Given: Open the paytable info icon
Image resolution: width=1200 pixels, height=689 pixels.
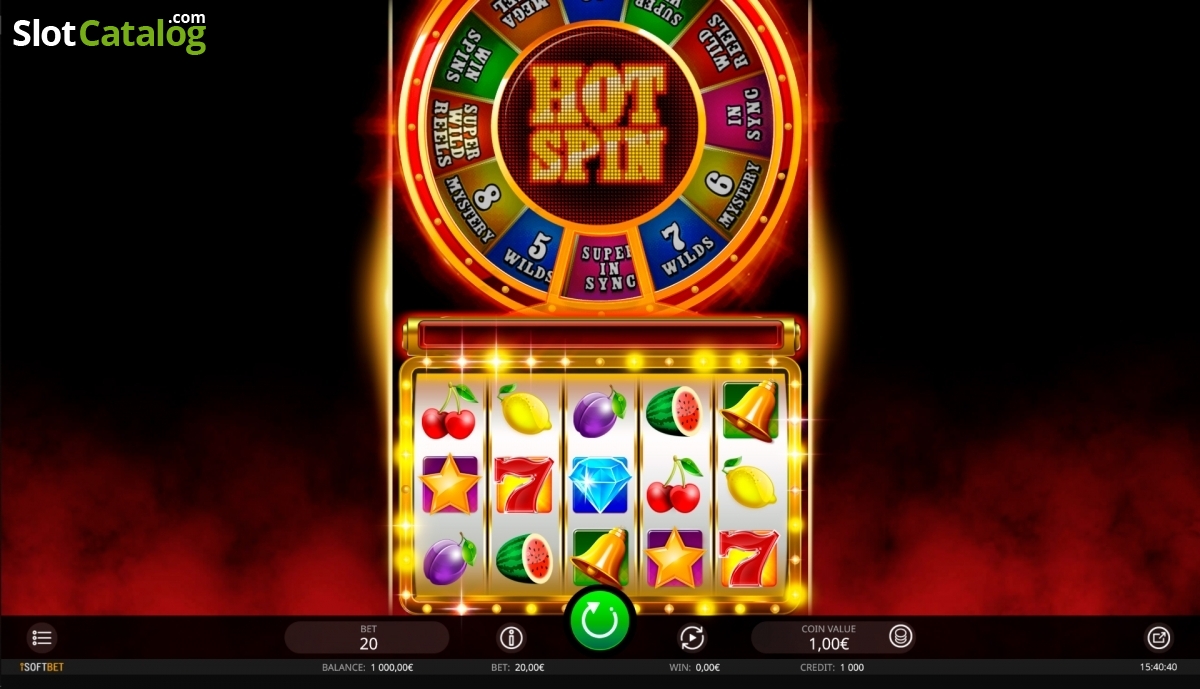Looking at the screenshot, I should [512, 637].
